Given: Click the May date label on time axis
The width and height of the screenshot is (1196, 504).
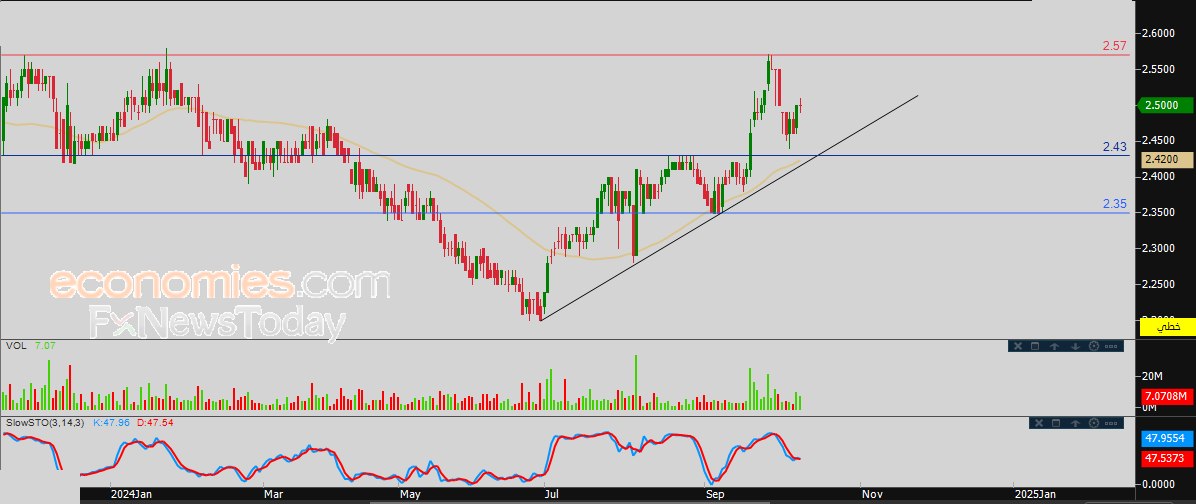Looking at the screenshot, I should coord(410,495).
